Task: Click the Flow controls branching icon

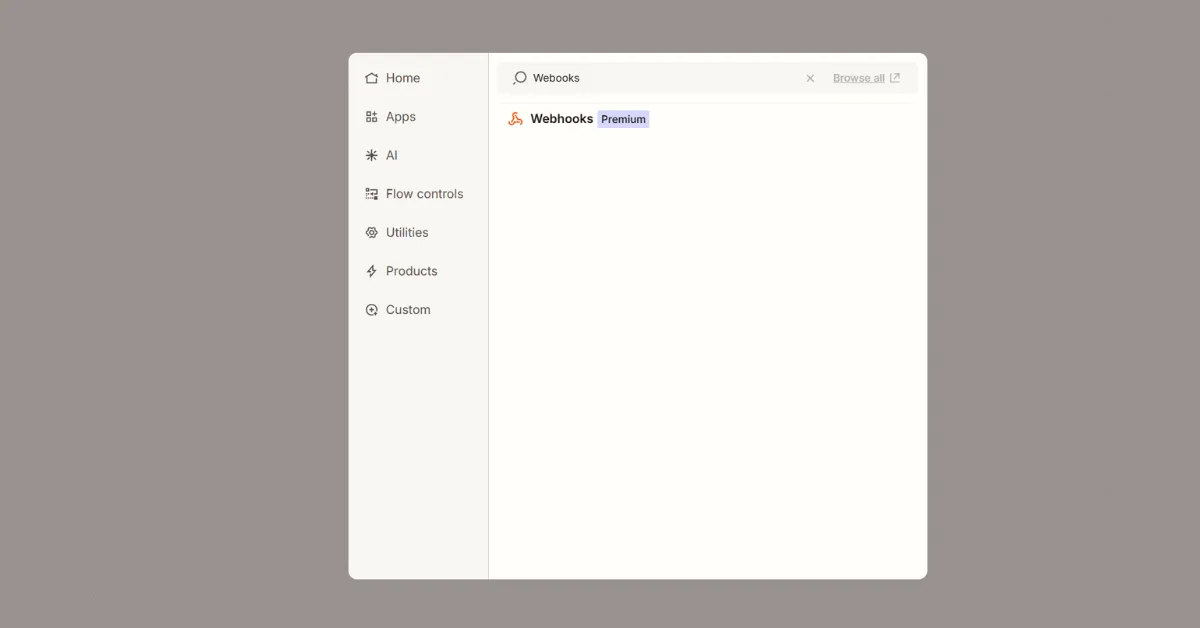Action: point(371,193)
